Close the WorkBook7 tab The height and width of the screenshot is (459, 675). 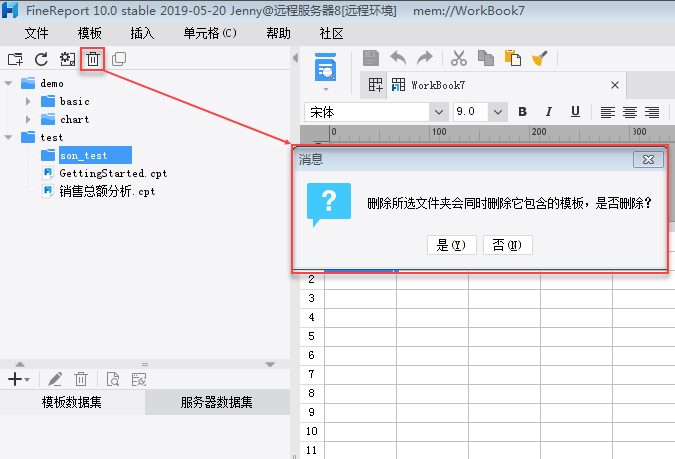[615, 85]
